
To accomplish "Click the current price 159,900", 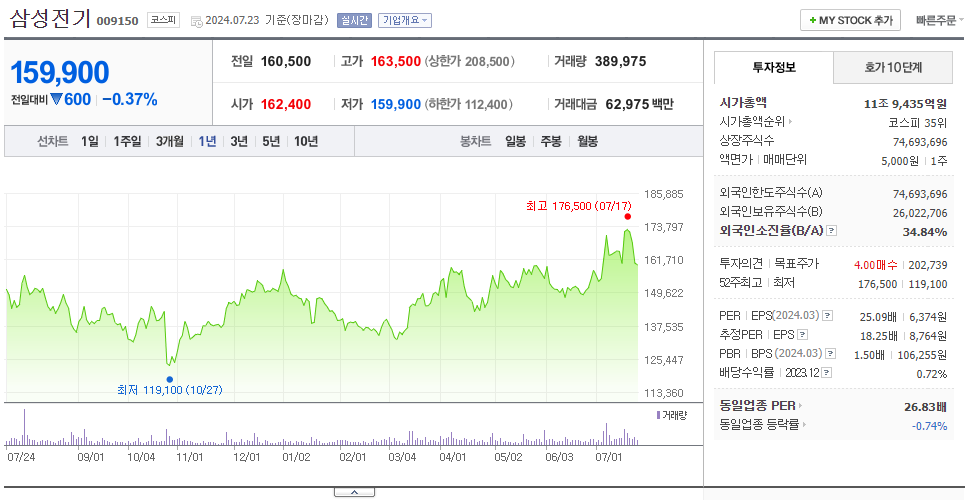I will point(60,73).
